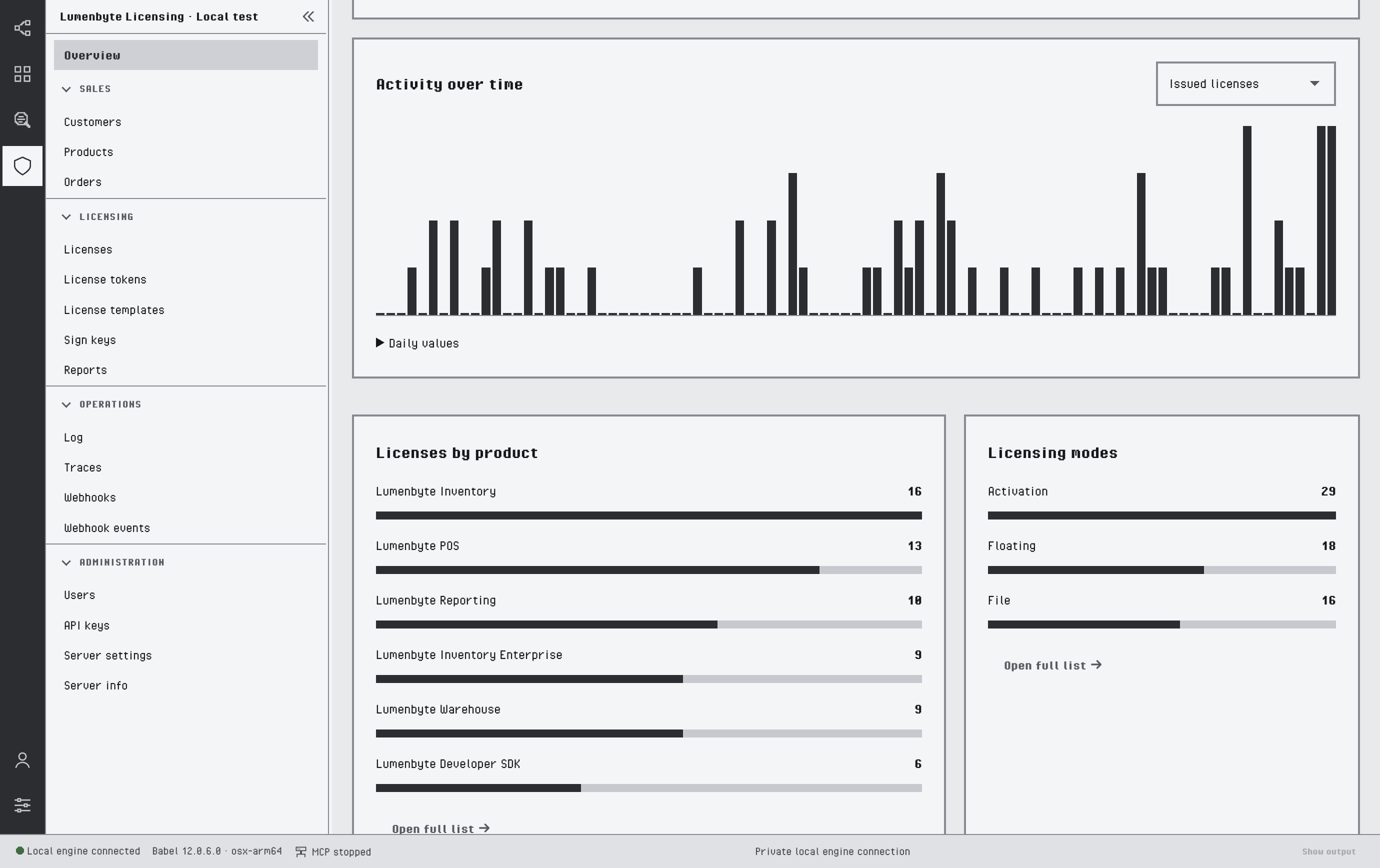Expand the Daily values disclosure
Viewport: 1380px width, 868px height.
coord(417,343)
